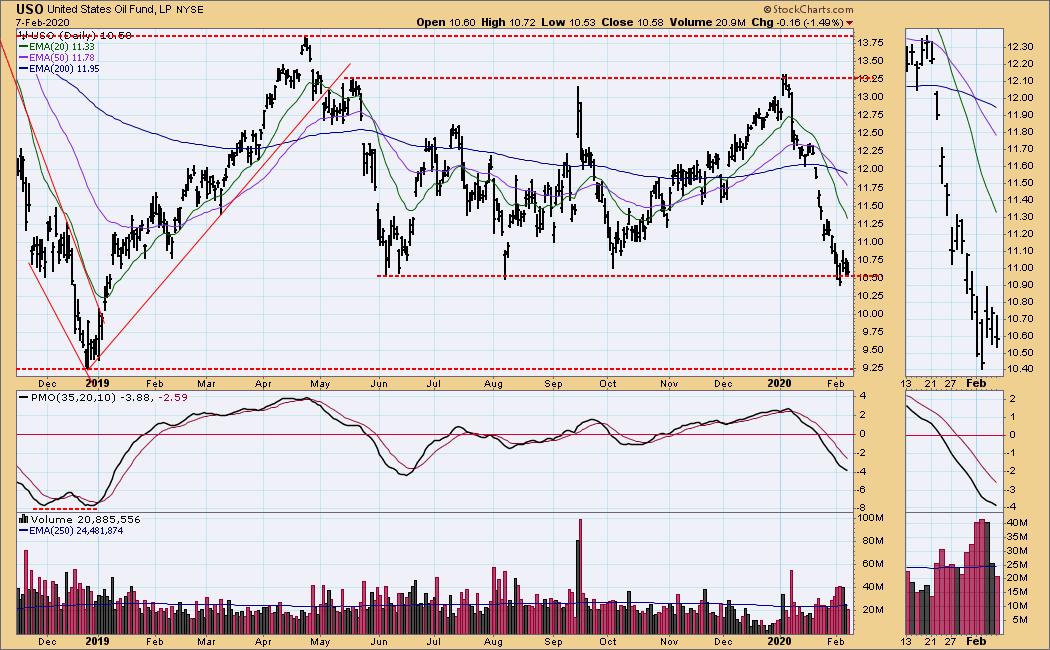Screen dimensions: 1050x650
Task: Click the EMA(250) 24,481,874 legend label
Action: click(x=76, y=531)
